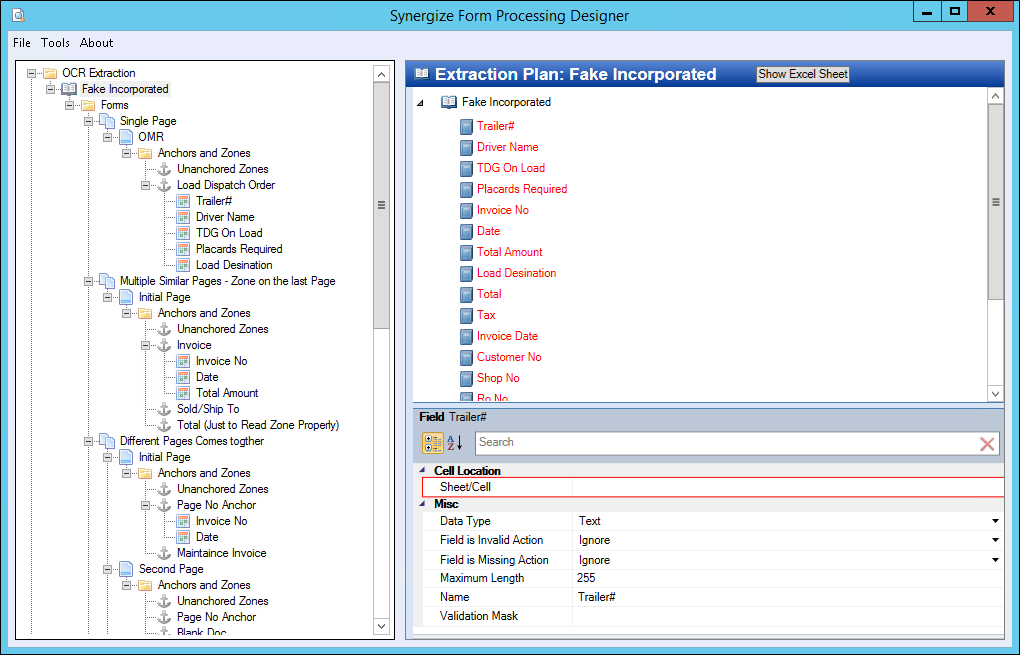
Task: Click the Placards Required zone icon in tree
Action: coord(183,249)
